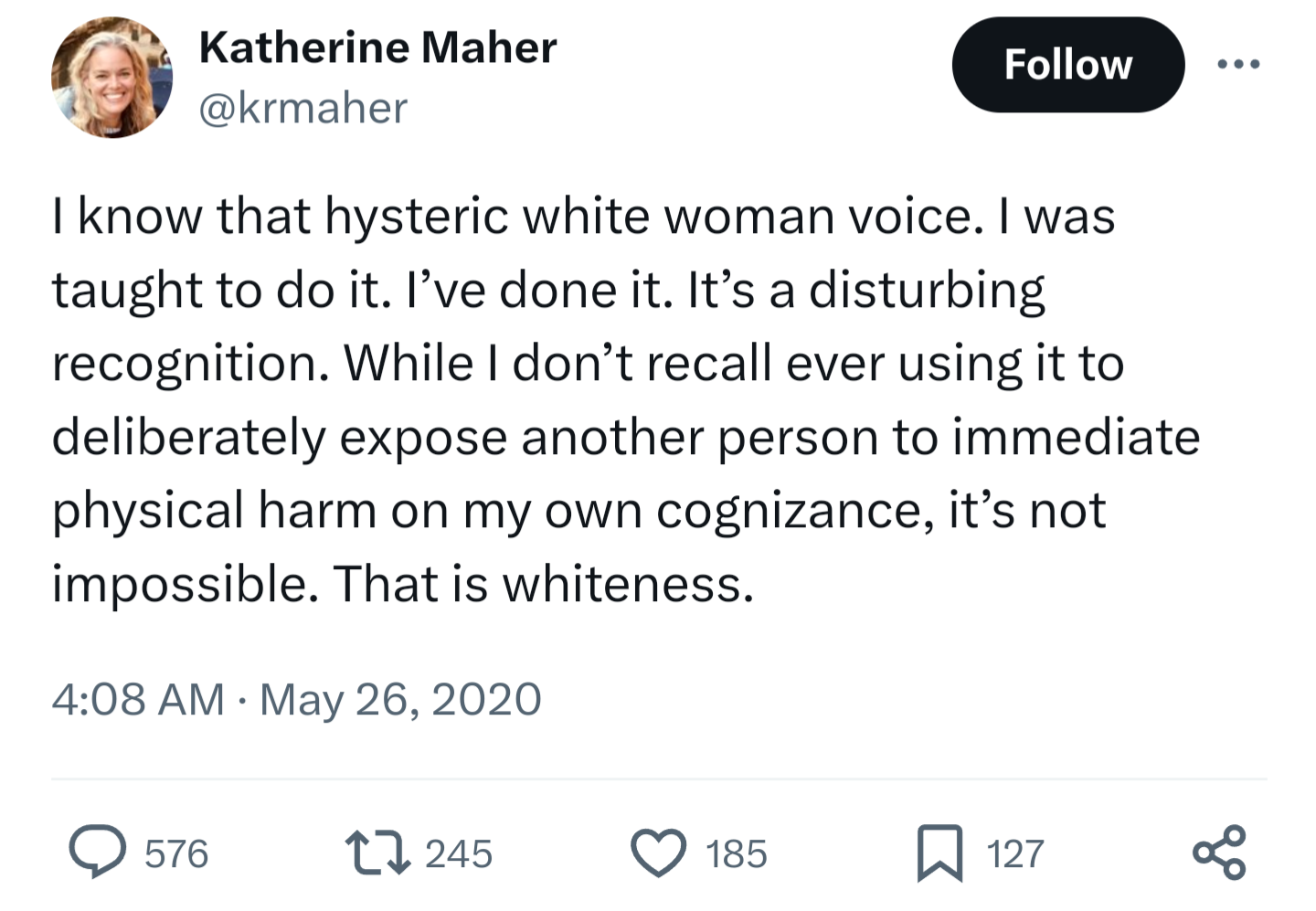Click the Follow button

(x=1067, y=65)
